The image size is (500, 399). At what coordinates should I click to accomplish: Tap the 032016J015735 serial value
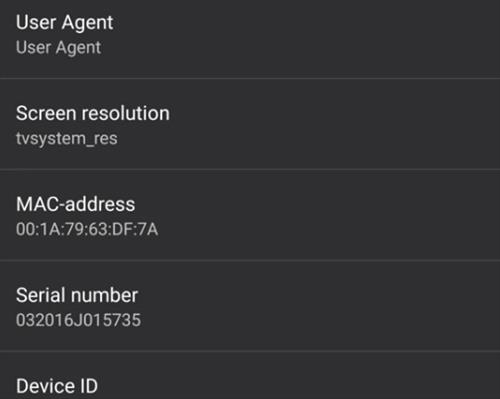79,320
